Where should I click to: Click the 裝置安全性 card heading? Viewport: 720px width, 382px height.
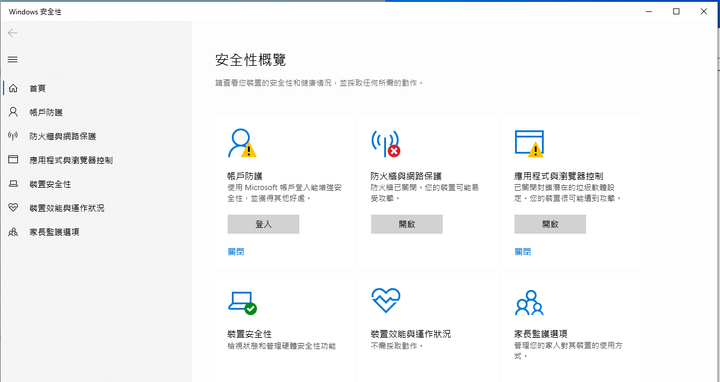[x=249, y=334]
